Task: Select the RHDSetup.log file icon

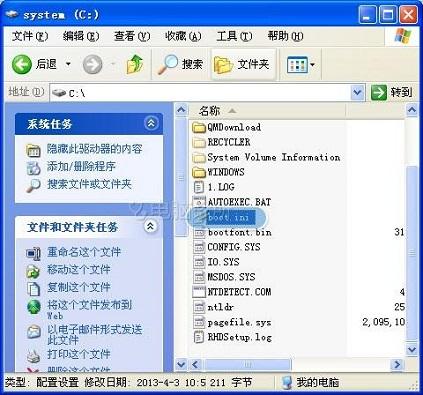Action: pyautogui.click(x=199, y=337)
